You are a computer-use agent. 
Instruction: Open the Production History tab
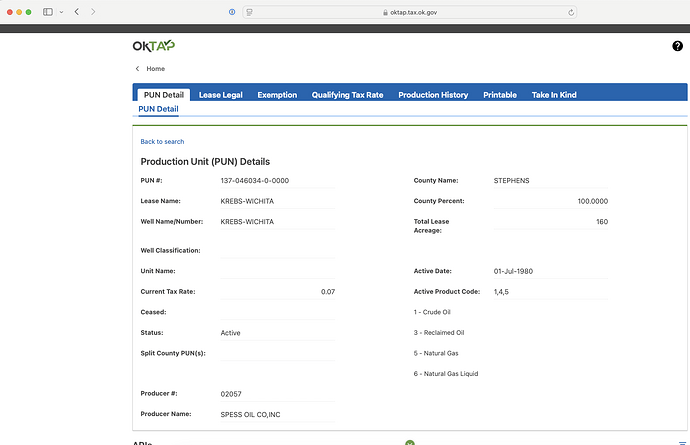coord(432,95)
